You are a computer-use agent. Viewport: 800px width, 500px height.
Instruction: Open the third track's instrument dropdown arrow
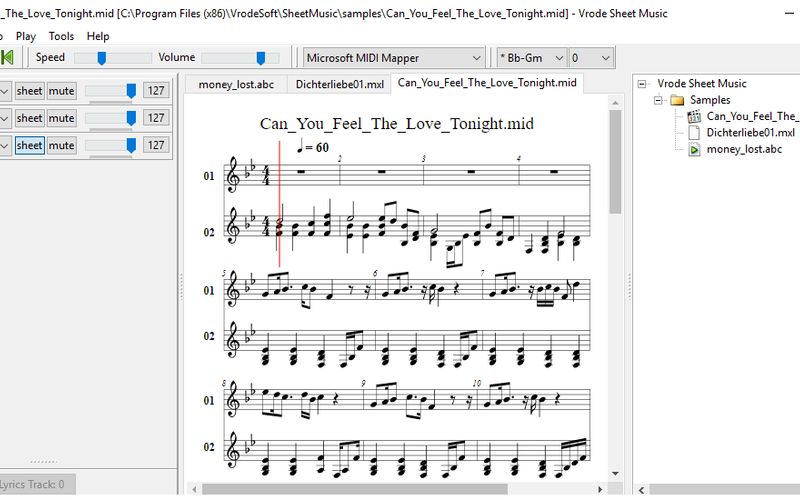tap(5, 146)
